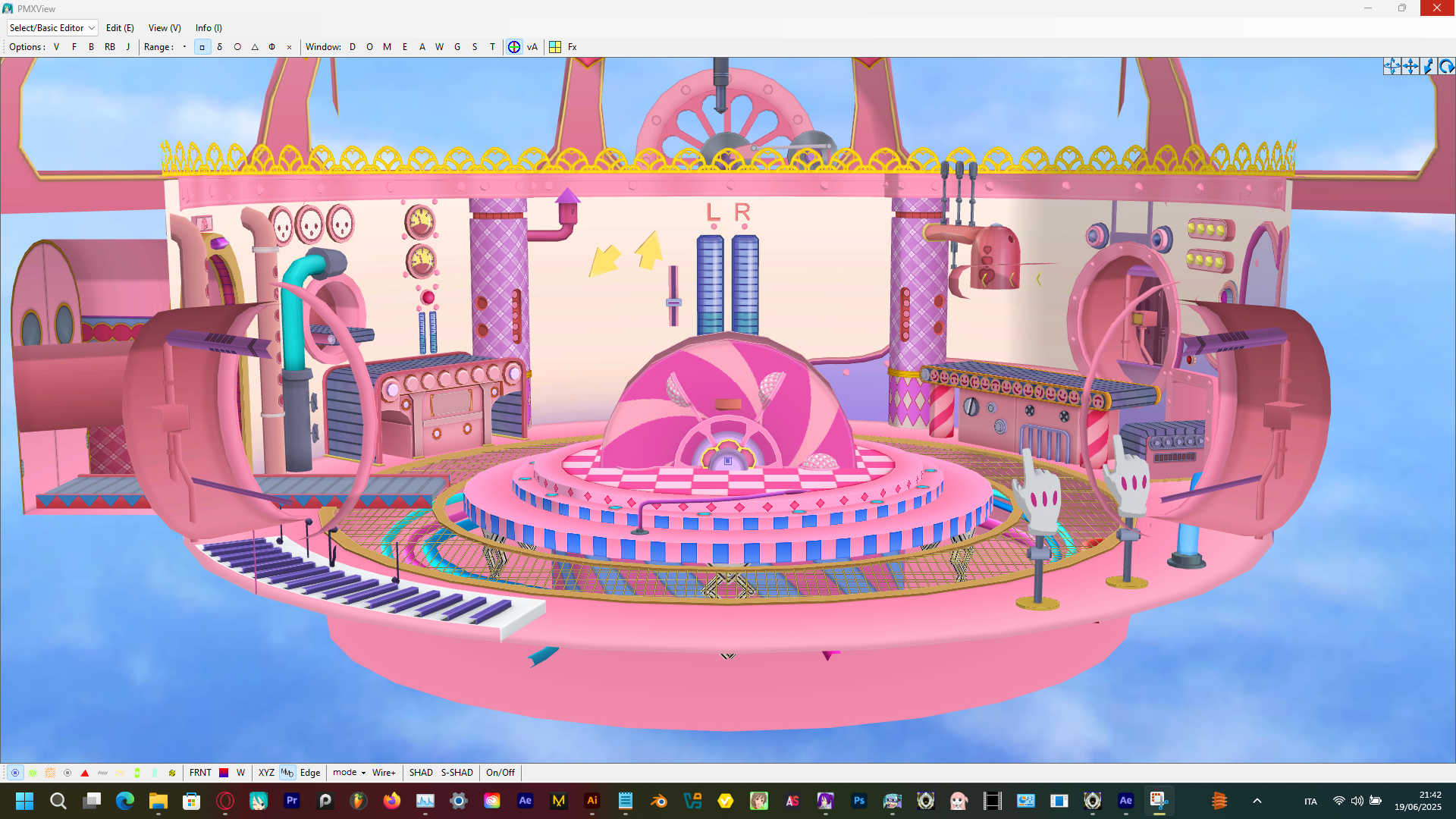Toggle the V vertex selection option
The width and height of the screenshot is (1456, 819).
click(x=56, y=47)
